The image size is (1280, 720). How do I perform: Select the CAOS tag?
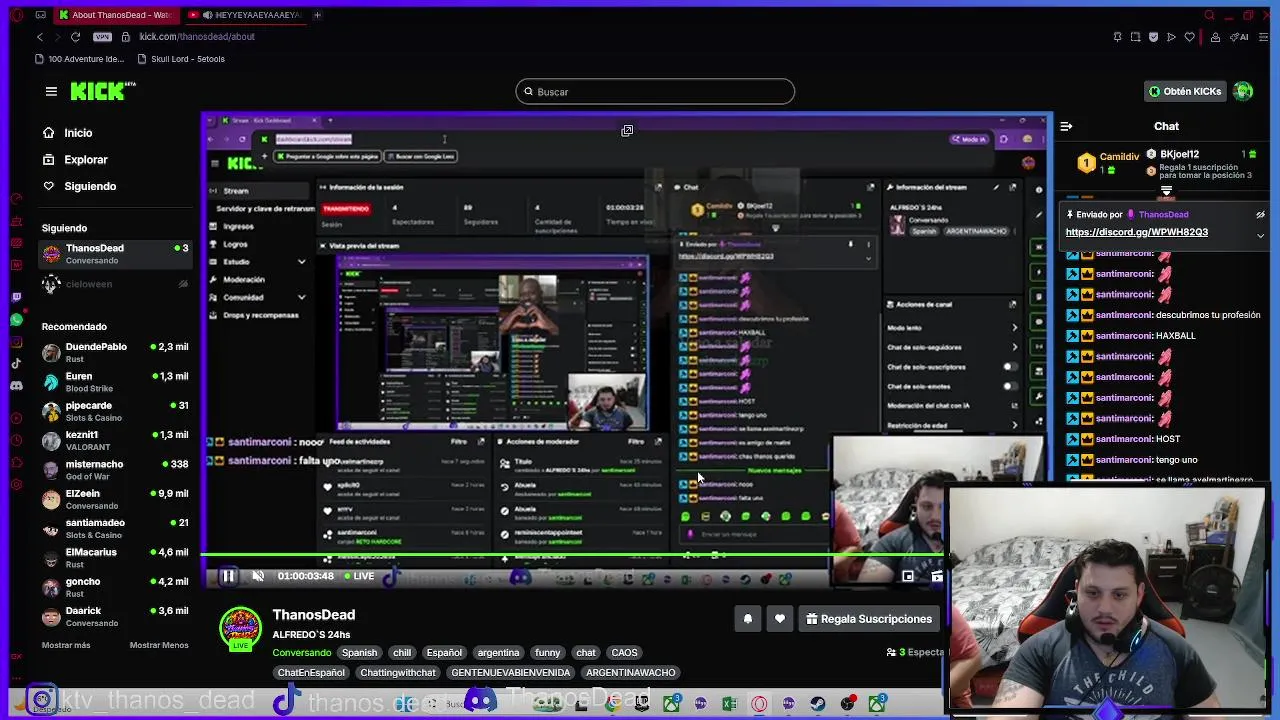coord(624,653)
